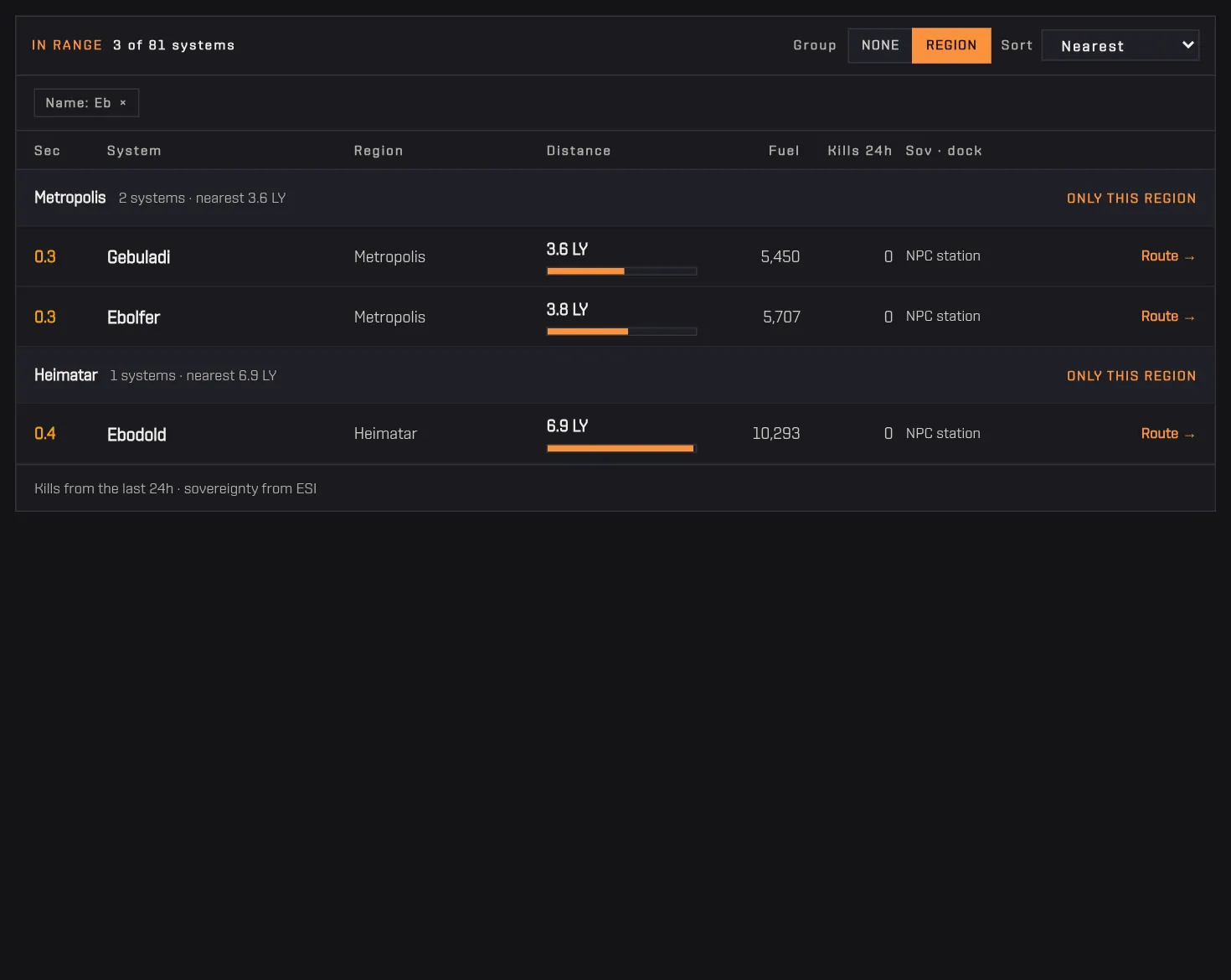Click the 6.9 LY distance bar
1231x980 pixels.
[x=621, y=448]
